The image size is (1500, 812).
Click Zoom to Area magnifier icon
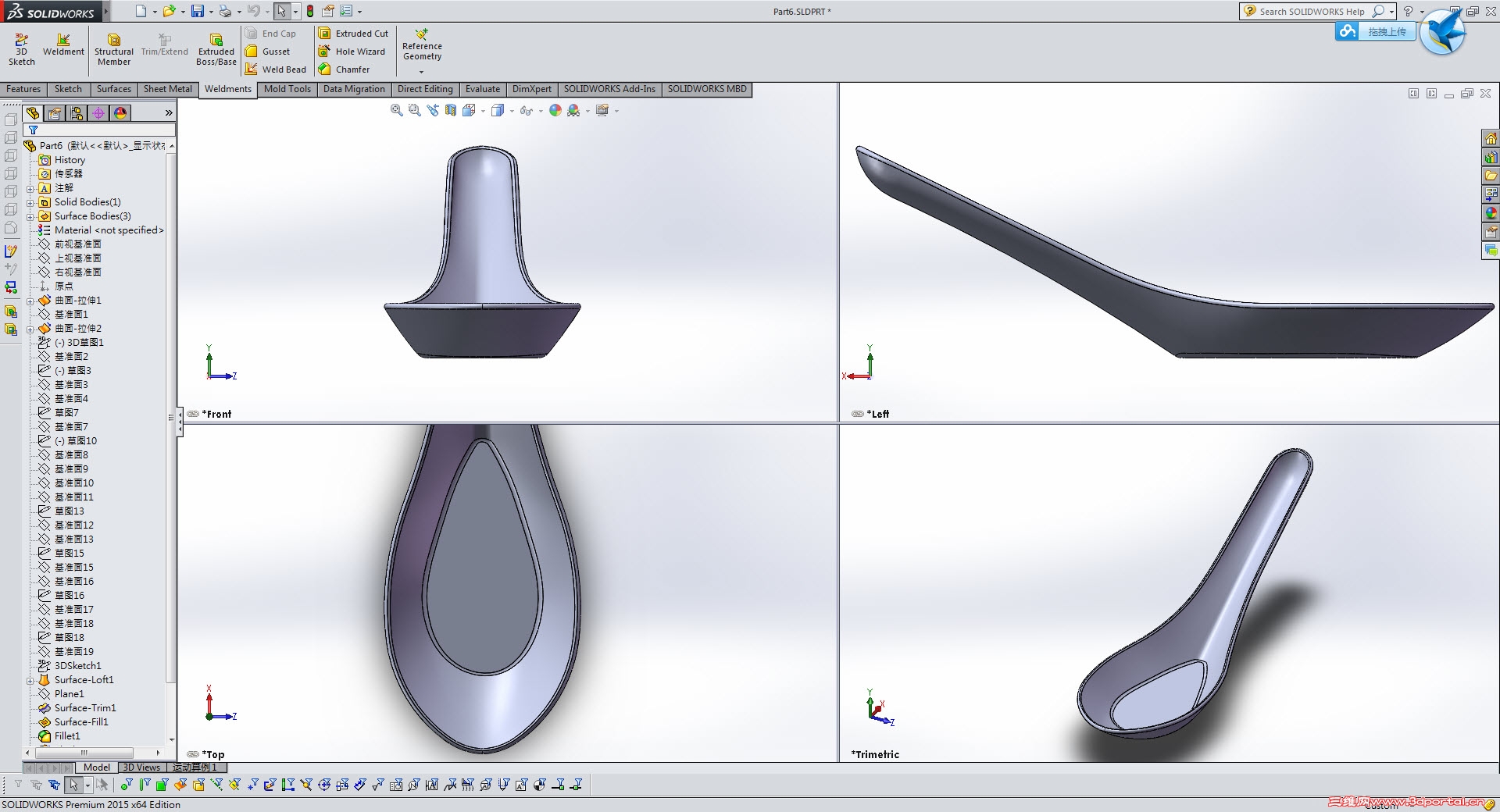coord(415,111)
